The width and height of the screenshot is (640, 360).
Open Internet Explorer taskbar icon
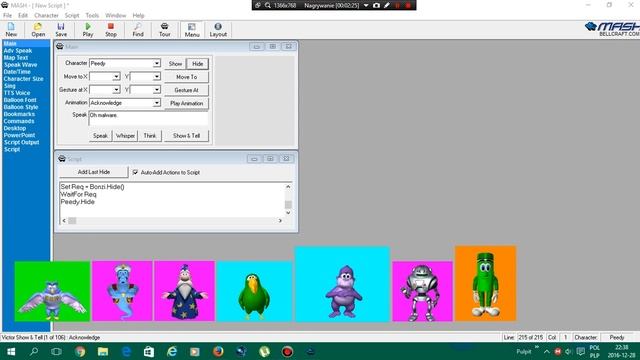pyautogui.click(x=172, y=351)
